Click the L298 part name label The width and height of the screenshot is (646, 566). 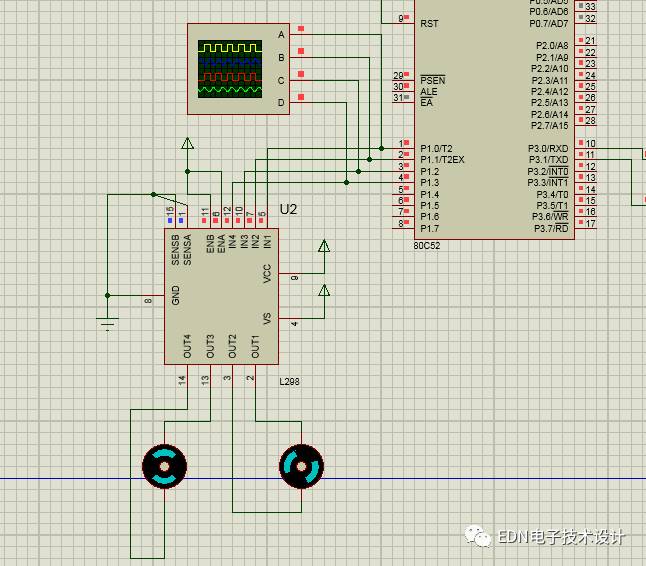pyautogui.click(x=289, y=381)
